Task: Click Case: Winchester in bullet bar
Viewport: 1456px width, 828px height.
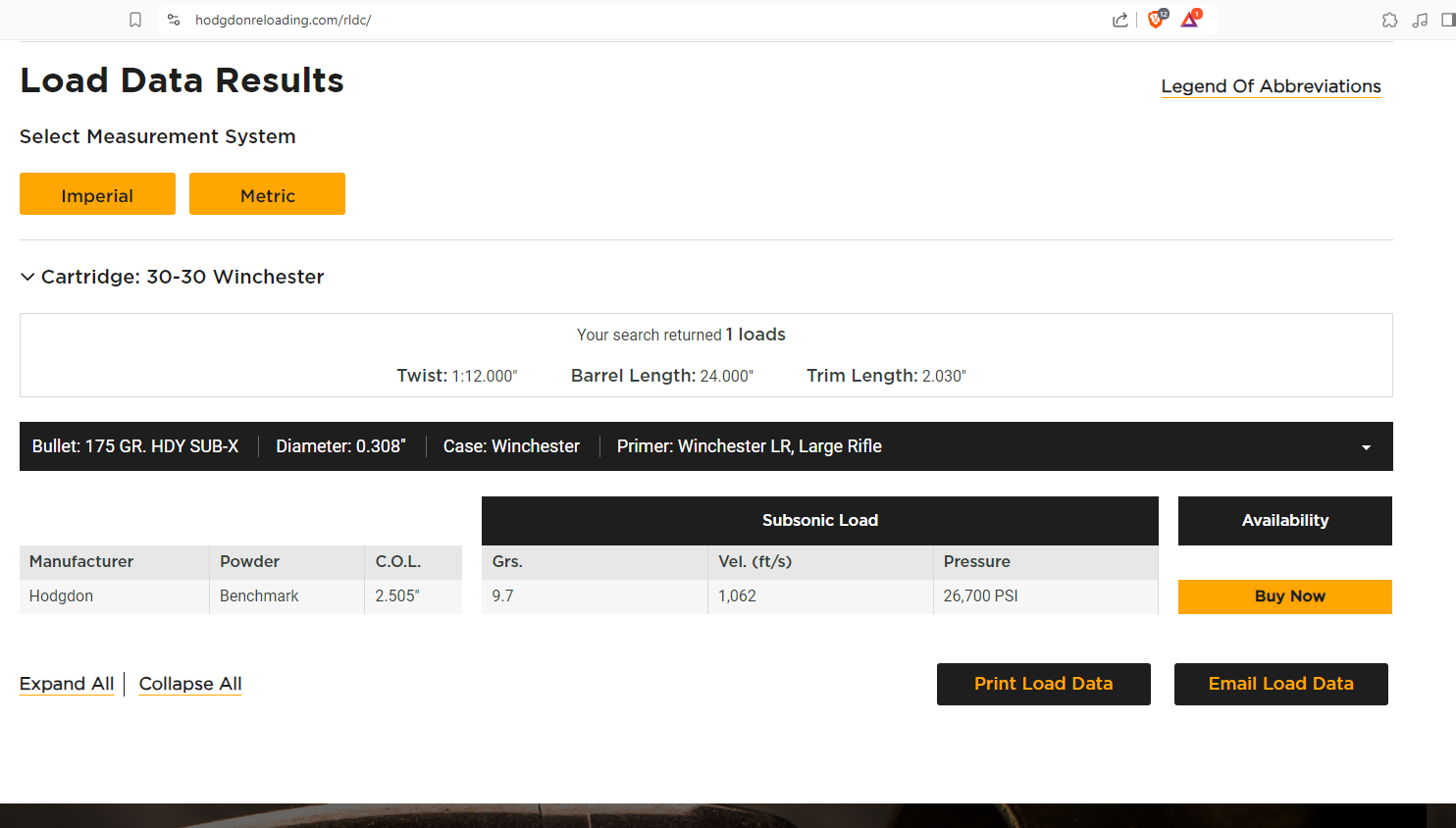Action: tap(511, 446)
